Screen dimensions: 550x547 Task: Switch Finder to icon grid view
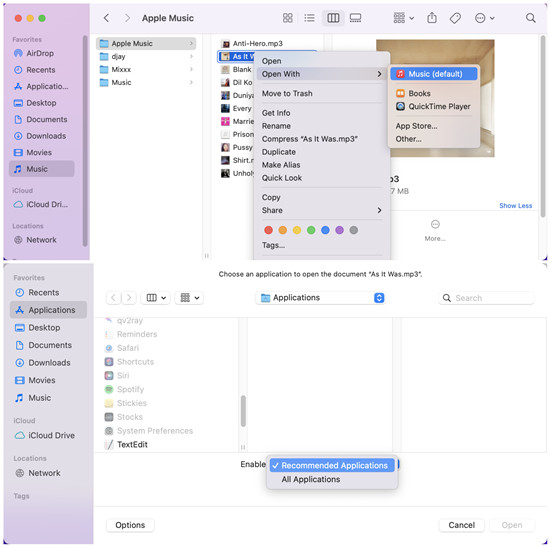(288, 18)
